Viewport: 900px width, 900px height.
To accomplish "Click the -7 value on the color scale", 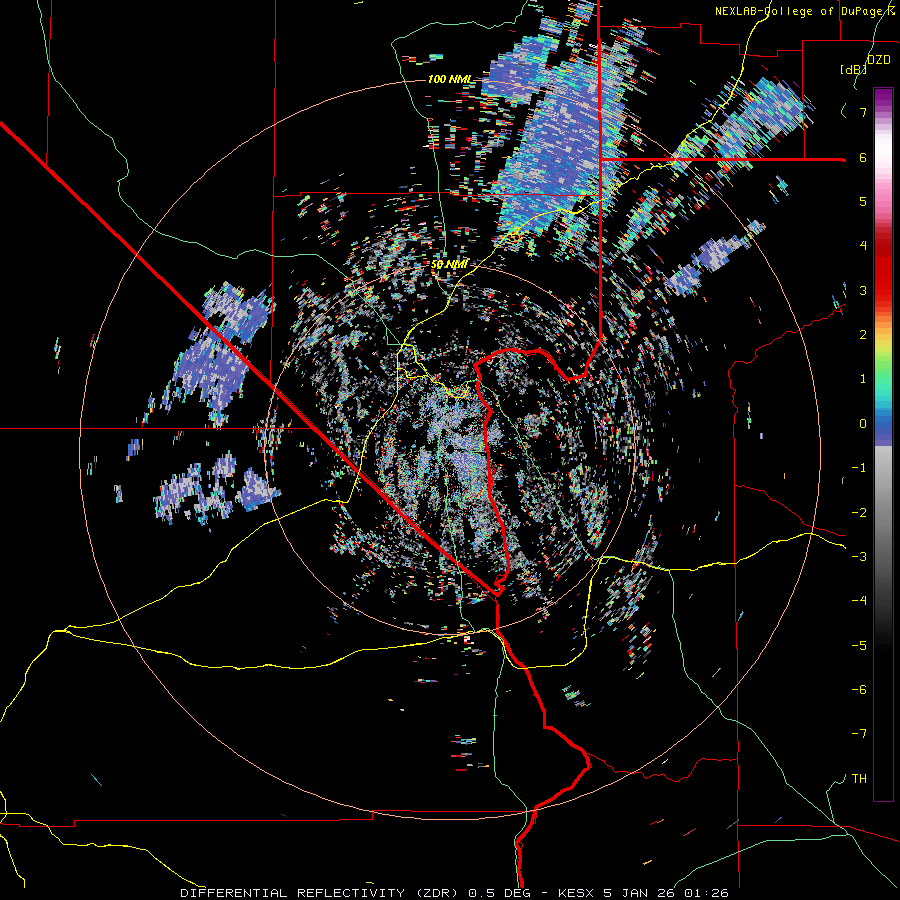I will pos(859,734).
